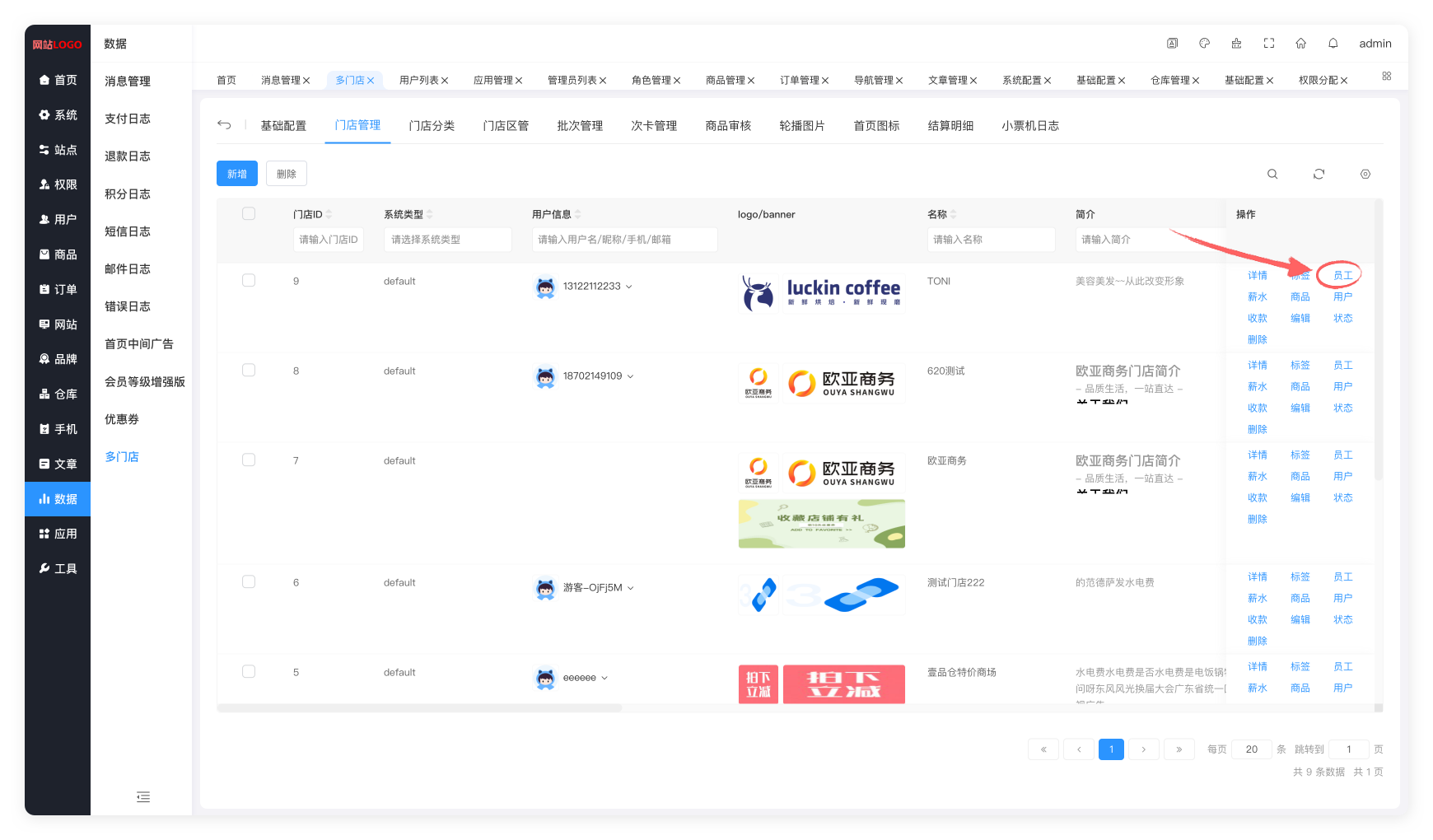1433x840 pixels.
Task: Click the notification bell icon
Action: click(x=1333, y=44)
